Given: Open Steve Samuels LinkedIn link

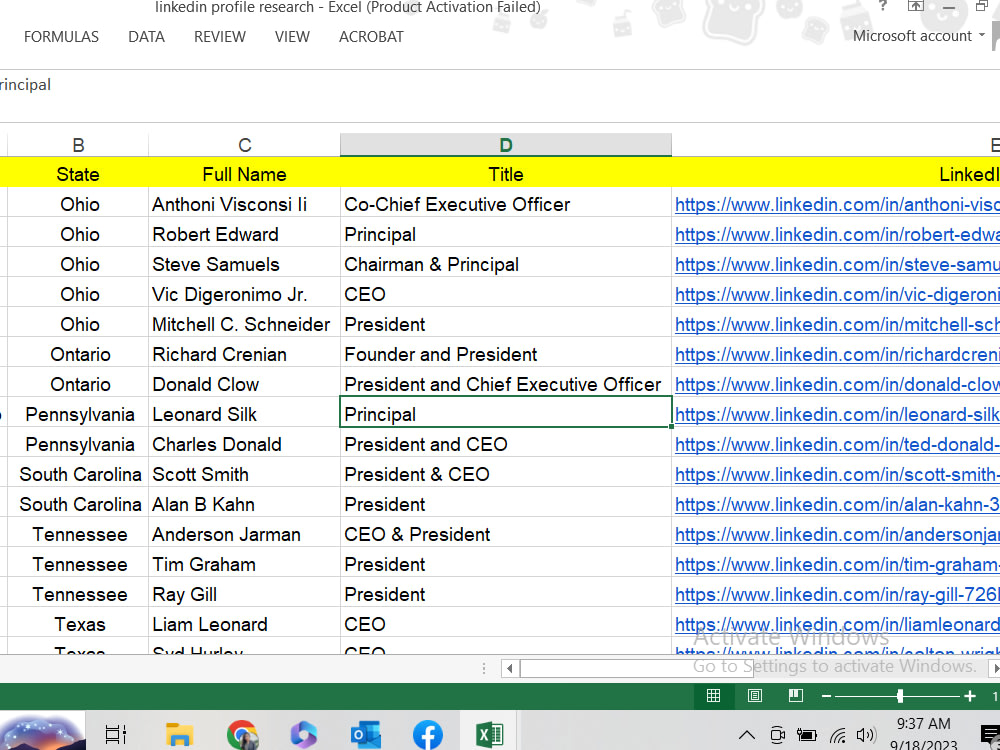Looking at the screenshot, I should 837,265.
